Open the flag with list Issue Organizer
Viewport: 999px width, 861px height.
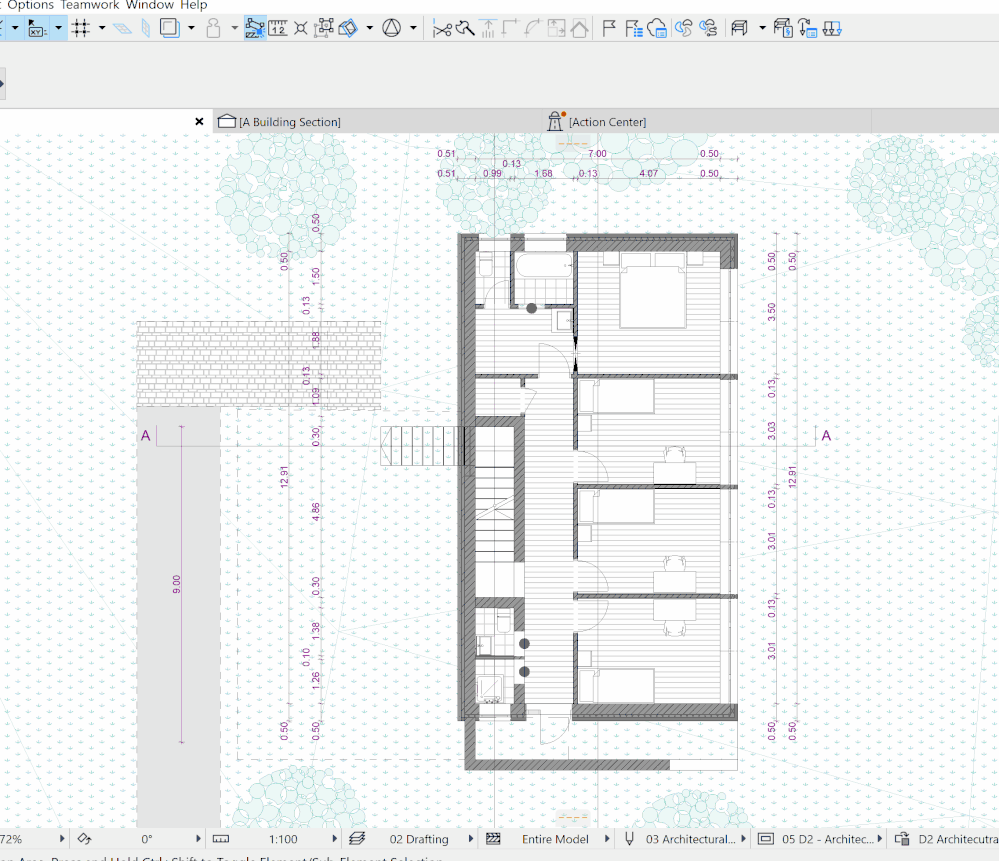(x=633, y=29)
